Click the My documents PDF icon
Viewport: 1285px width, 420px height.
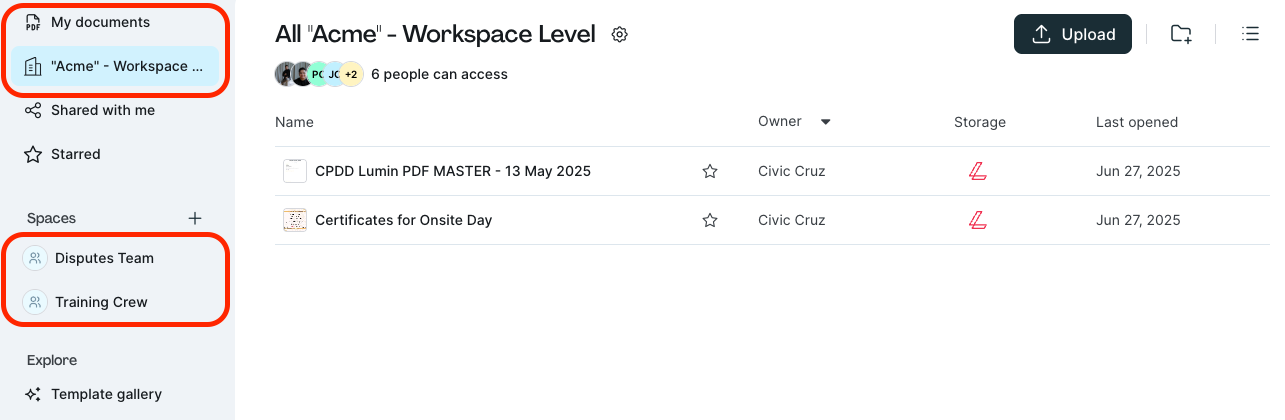point(33,22)
